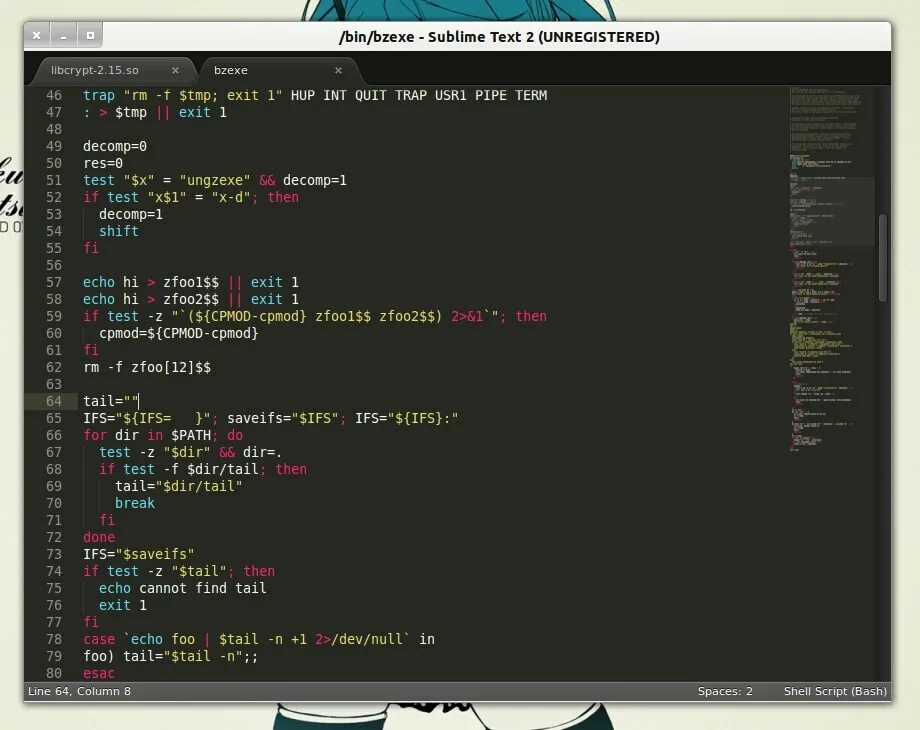
Task: Click 'echo cannot find tail' text
Action: coord(182,588)
